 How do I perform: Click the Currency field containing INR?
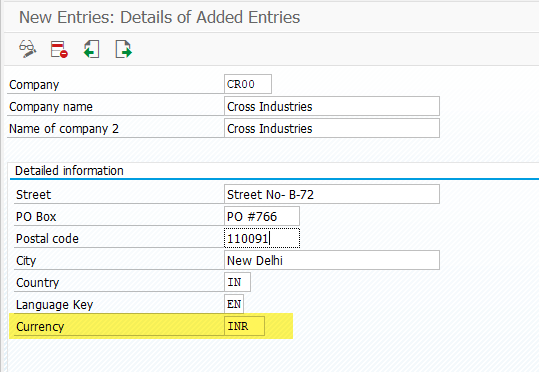[244, 326]
